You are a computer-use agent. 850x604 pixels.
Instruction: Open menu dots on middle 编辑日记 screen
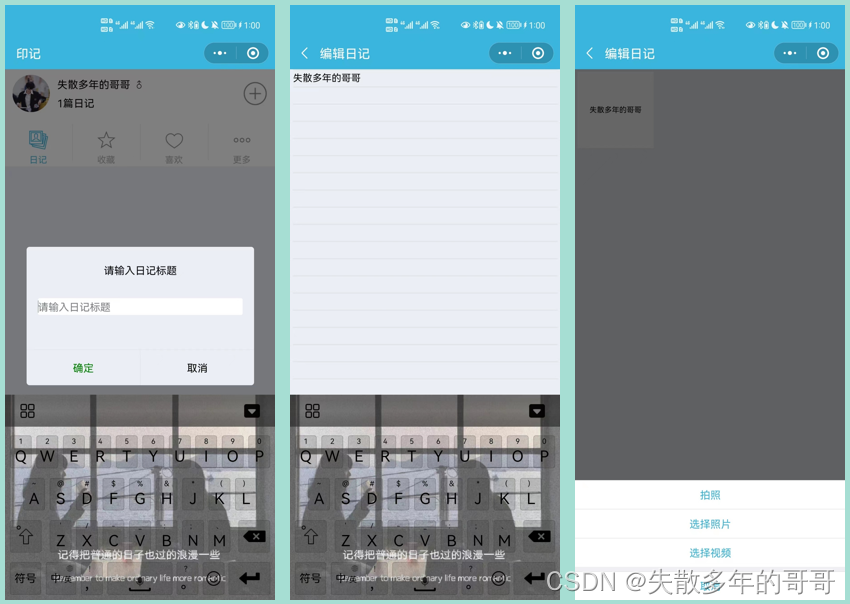click(x=505, y=53)
